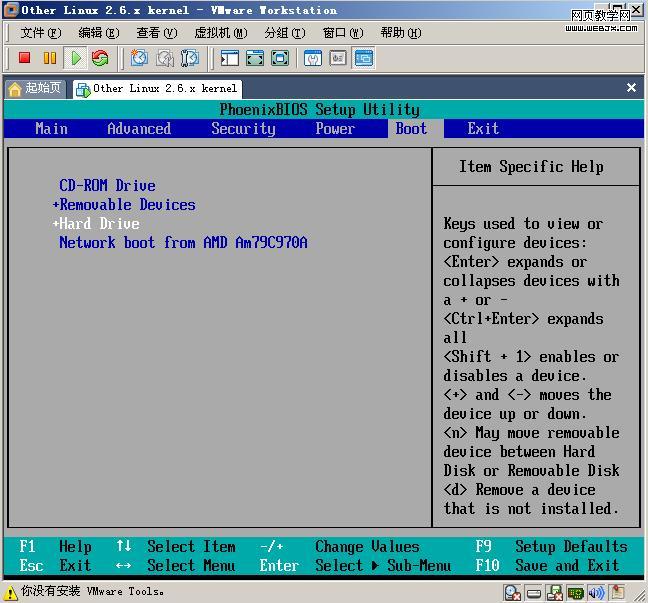The image size is (648, 603).
Task: Open the 虚拟机(M) menu
Action: (x=221, y=32)
